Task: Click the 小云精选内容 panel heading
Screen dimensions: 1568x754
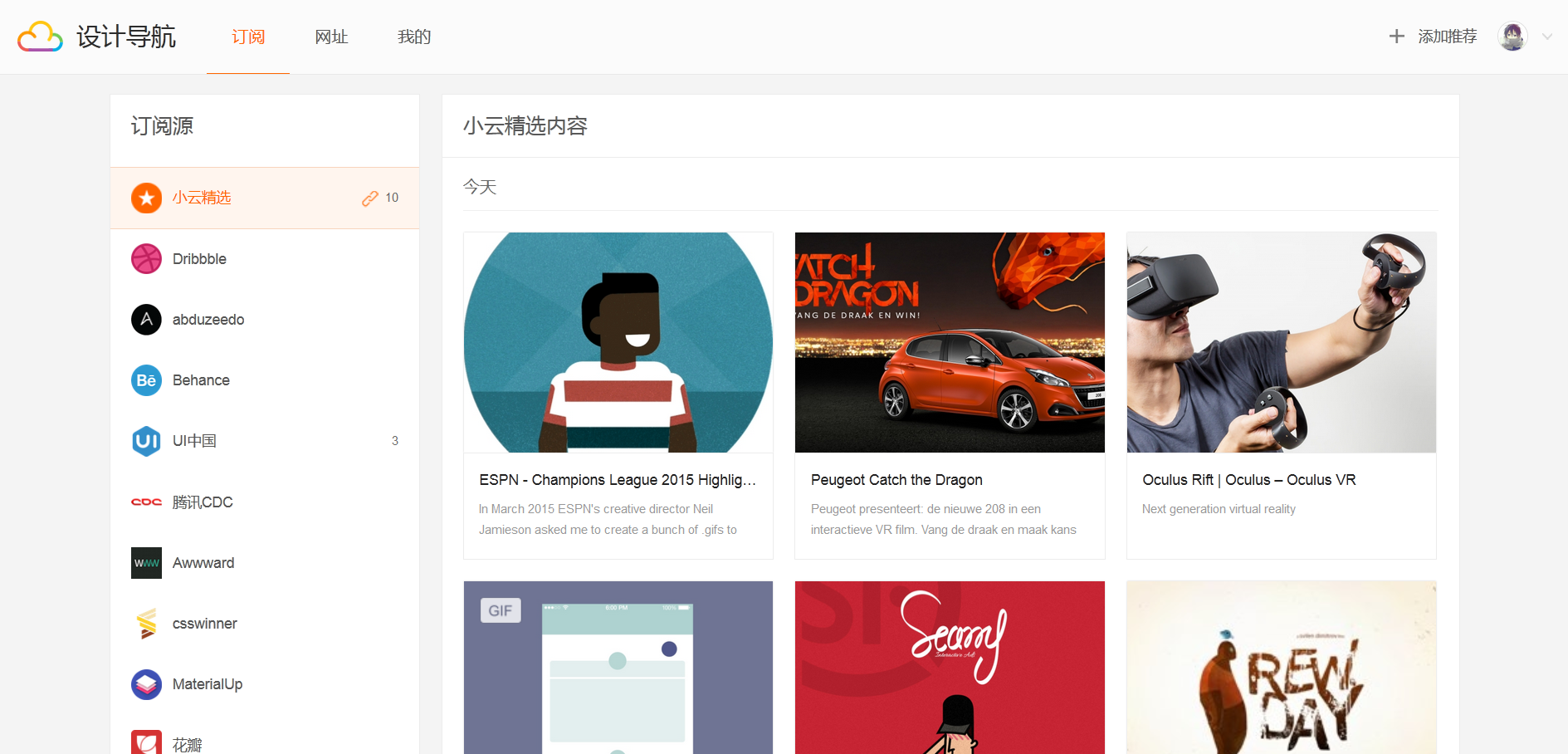Action: coord(525,126)
